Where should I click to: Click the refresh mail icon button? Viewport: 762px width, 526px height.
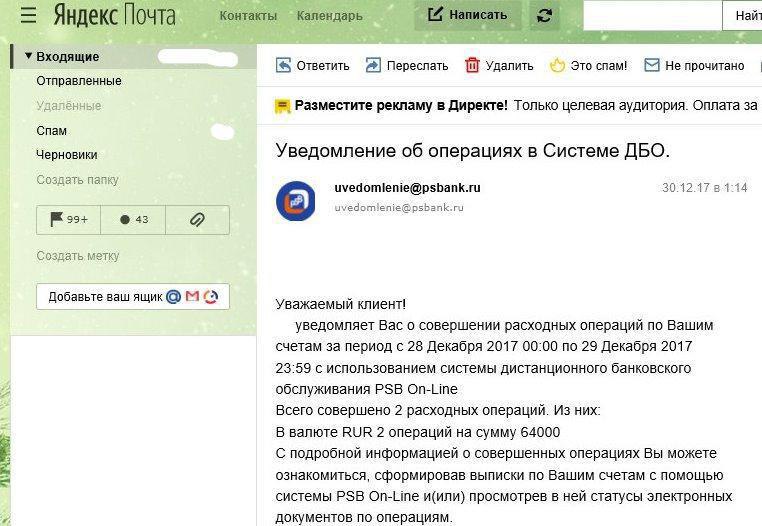pyautogui.click(x=544, y=16)
